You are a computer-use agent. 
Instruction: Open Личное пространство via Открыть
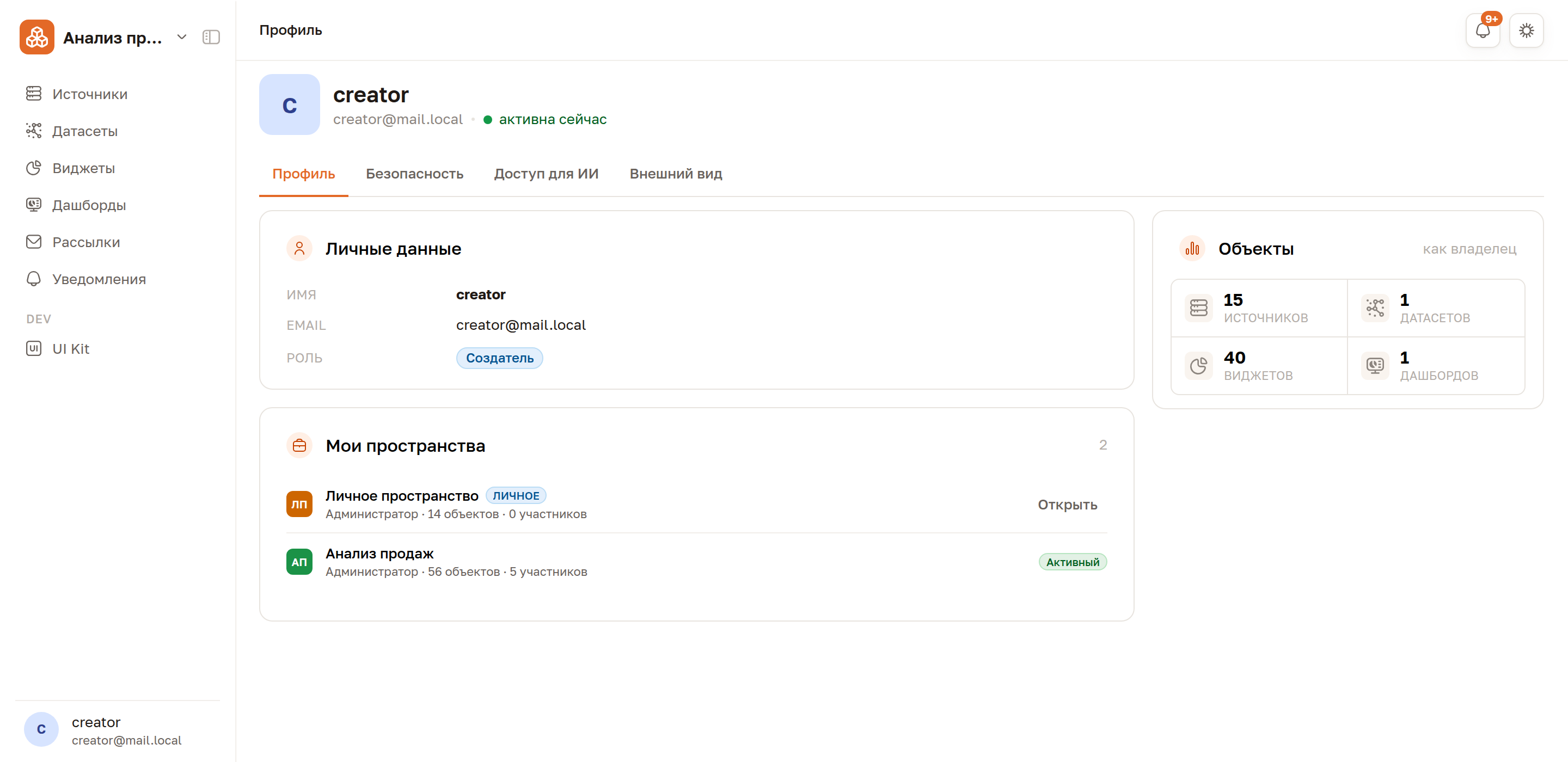[1067, 505]
